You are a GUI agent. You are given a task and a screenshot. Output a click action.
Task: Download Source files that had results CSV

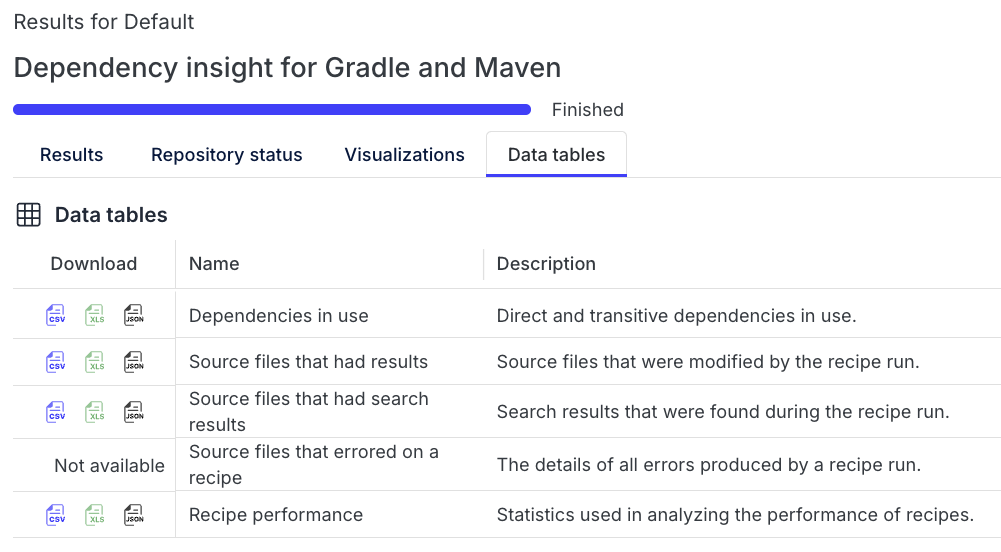(x=56, y=362)
